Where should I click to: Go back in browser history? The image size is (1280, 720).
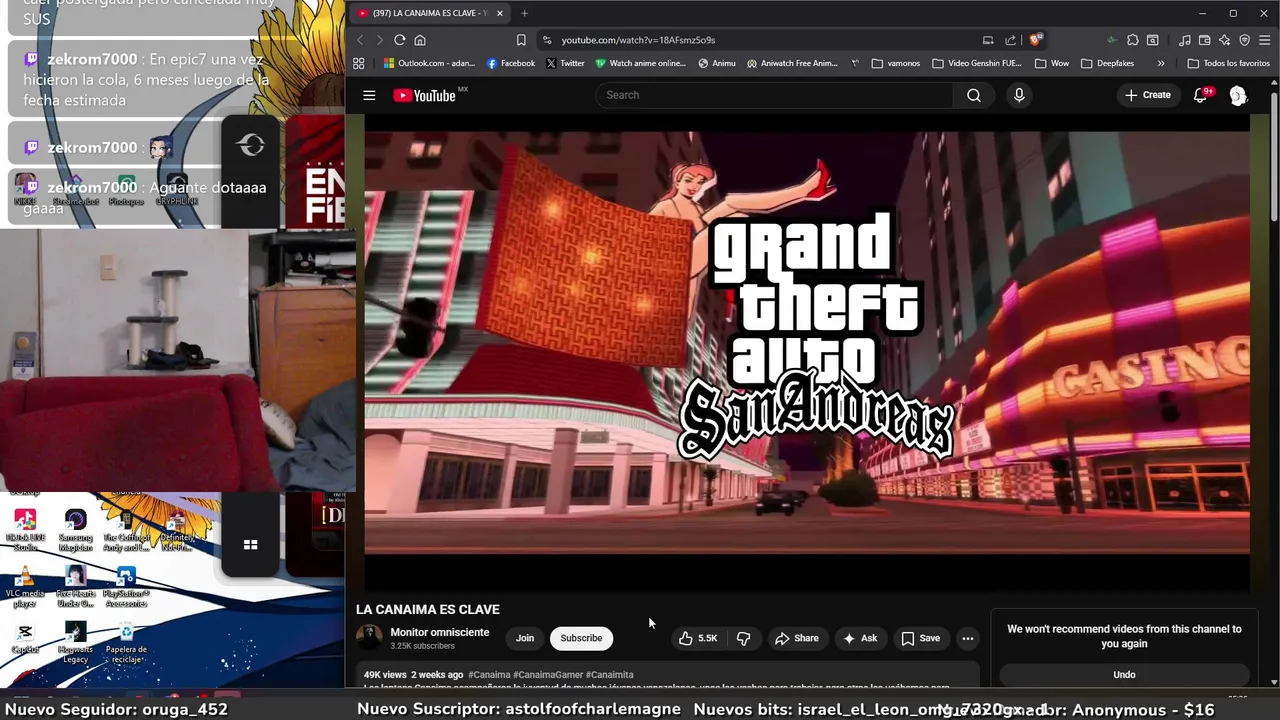click(x=360, y=40)
